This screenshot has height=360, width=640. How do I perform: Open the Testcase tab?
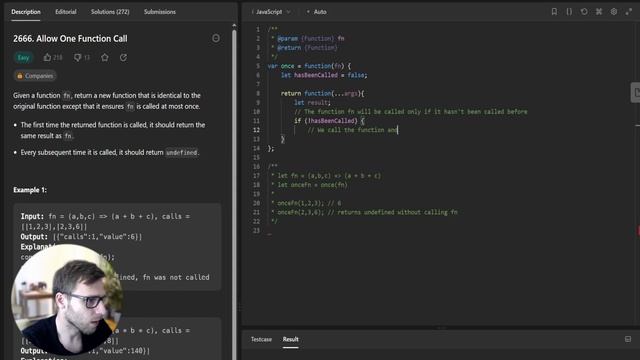[x=261, y=339]
